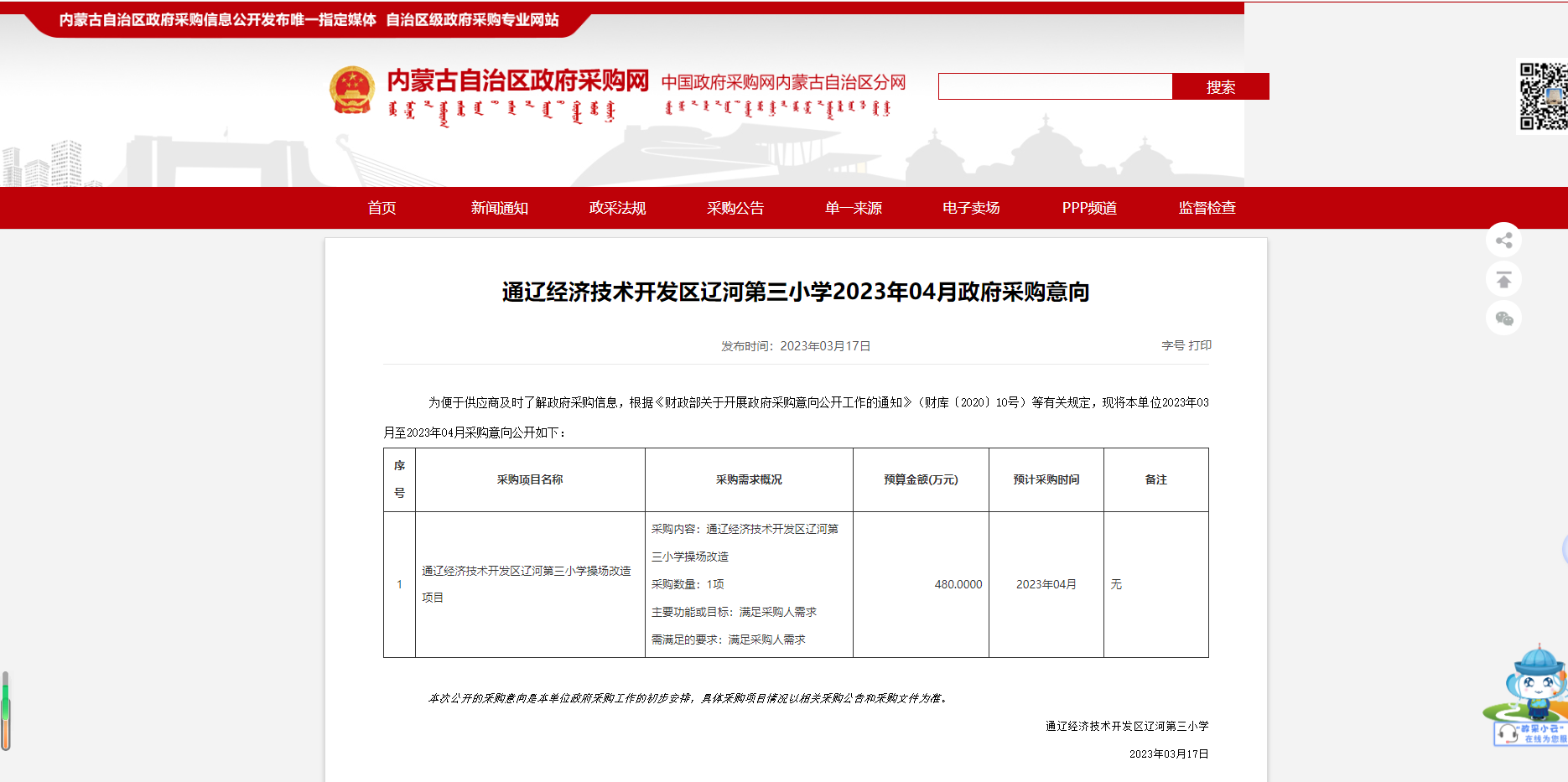The height and width of the screenshot is (782, 1568).
Task: Open the 首页 navigation tab
Action: pyautogui.click(x=382, y=208)
